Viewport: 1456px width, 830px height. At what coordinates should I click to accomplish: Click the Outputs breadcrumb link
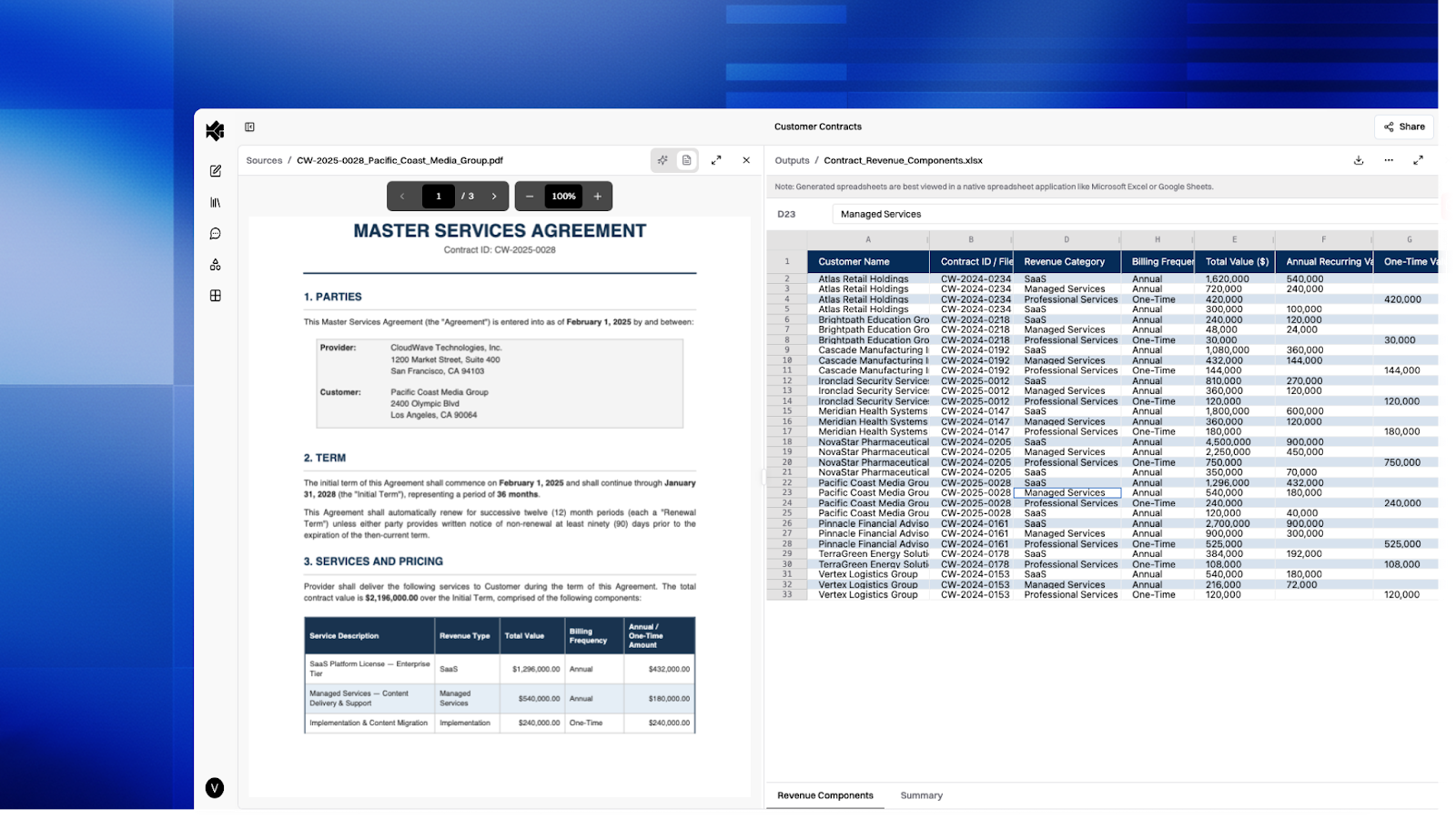click(792, 160)
